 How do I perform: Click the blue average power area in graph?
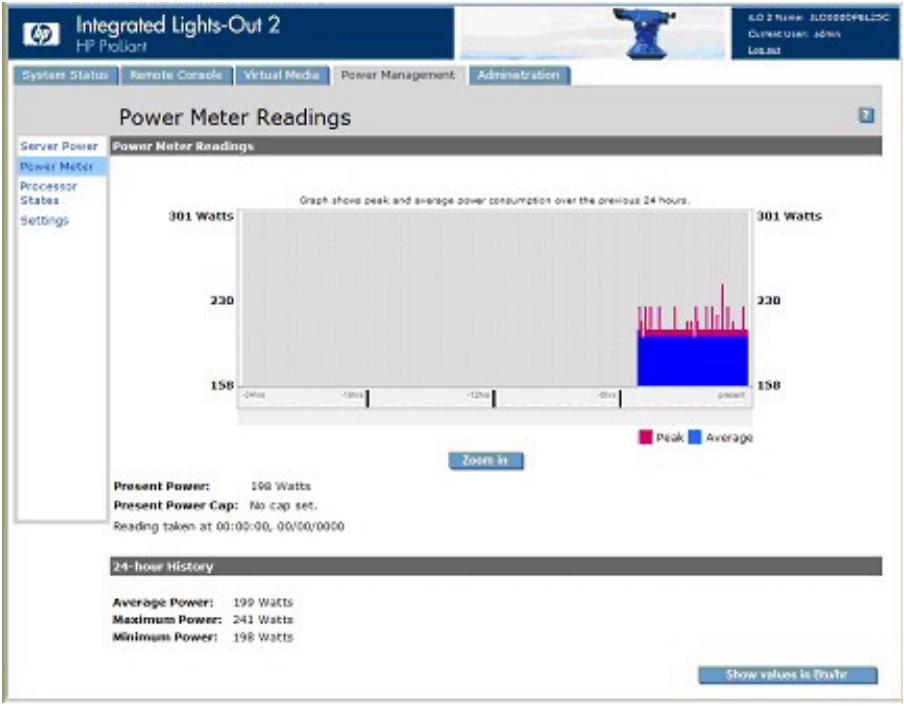(692, 361)
